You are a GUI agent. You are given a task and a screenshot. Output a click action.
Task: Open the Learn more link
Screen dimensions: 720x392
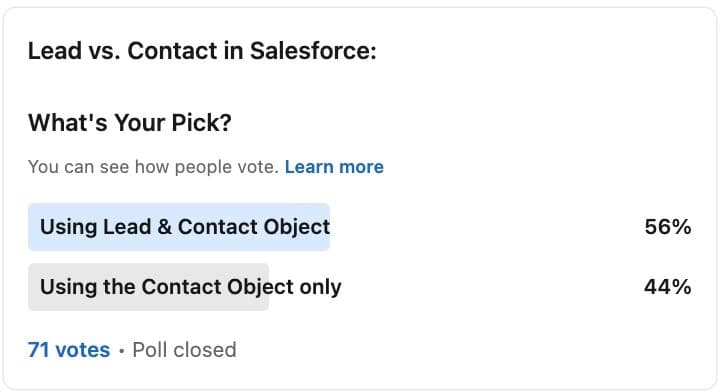coord(334,167)
